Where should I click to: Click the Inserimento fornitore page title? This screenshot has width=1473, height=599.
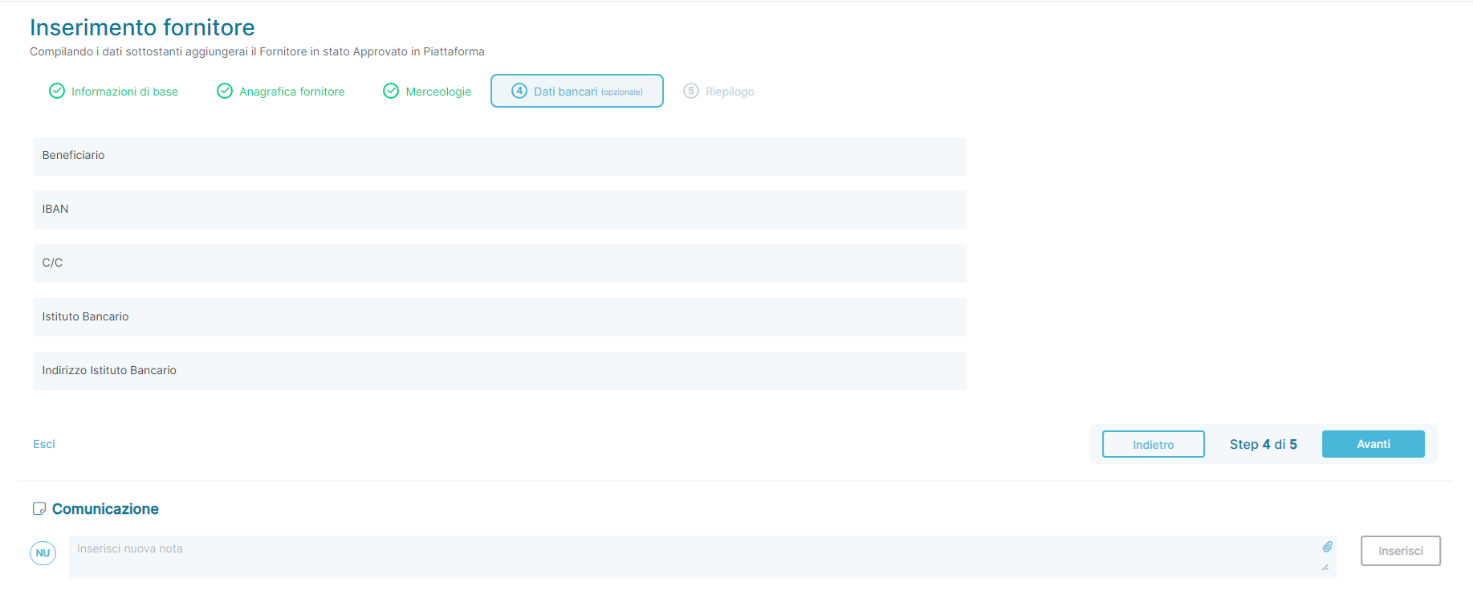tap(142, 28)
